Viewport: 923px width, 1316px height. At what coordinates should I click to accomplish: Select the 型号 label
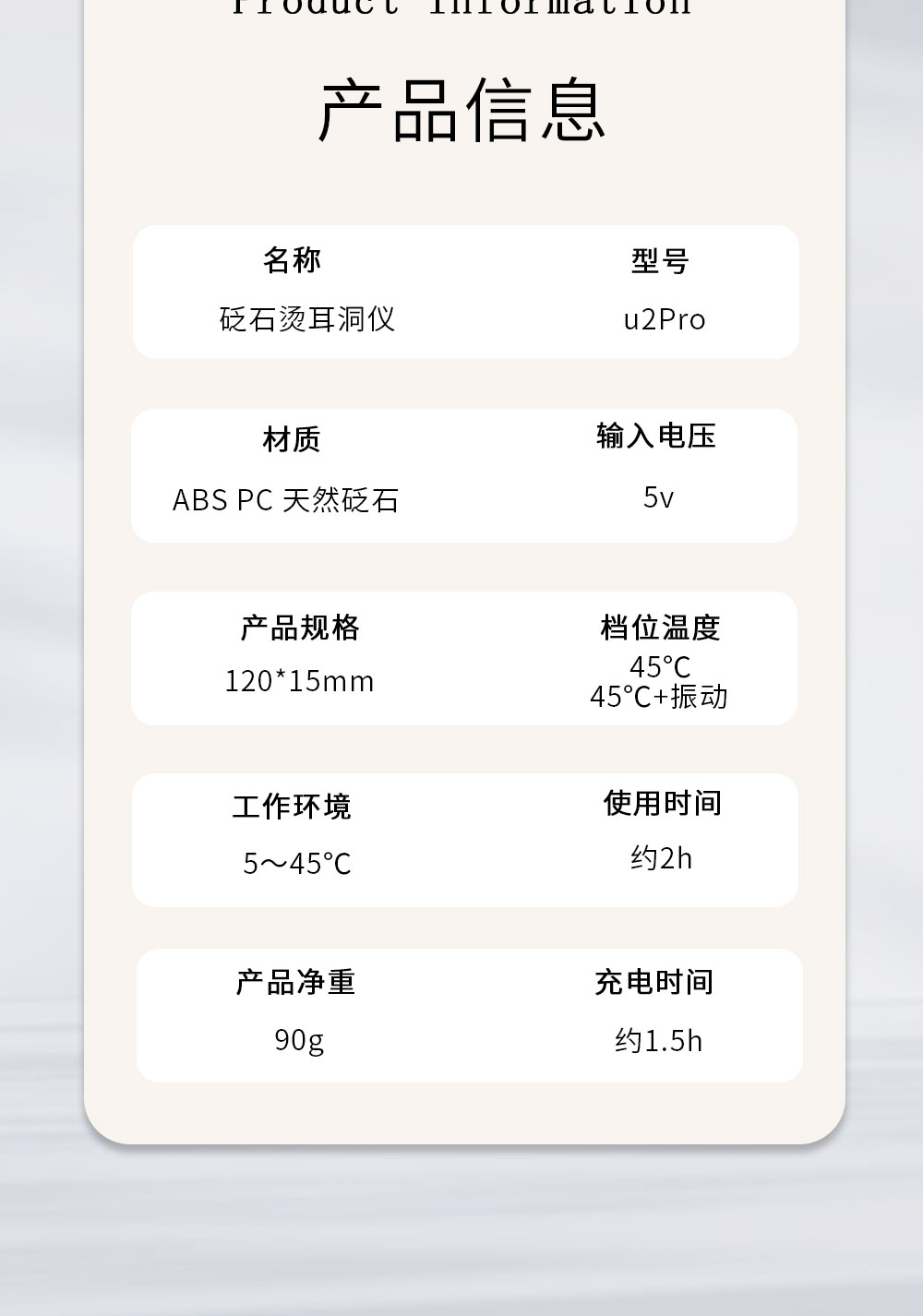click(x=660, y=261)
